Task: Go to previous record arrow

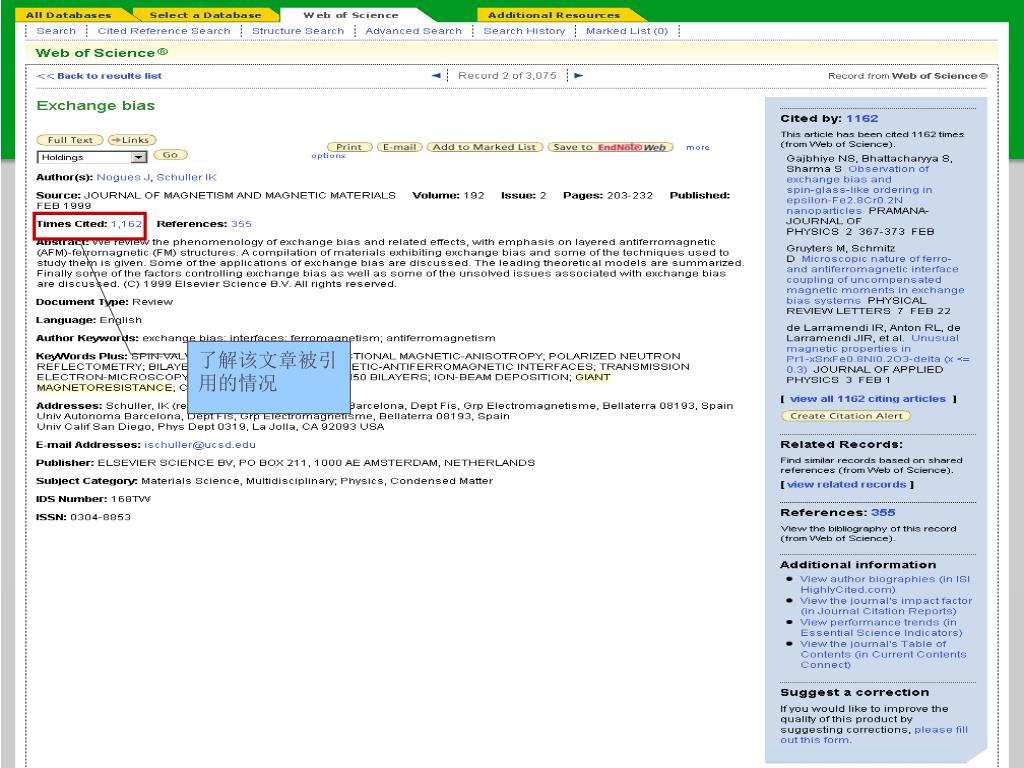Action: [x=436, y=76]
